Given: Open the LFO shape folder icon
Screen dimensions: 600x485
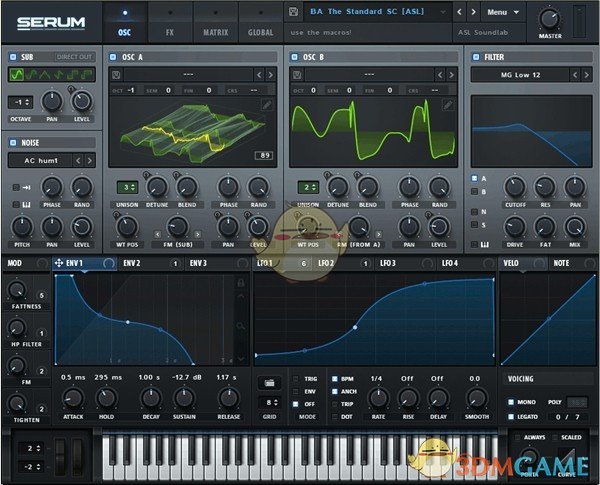Looking at the screenshot, I should (269, 382).
